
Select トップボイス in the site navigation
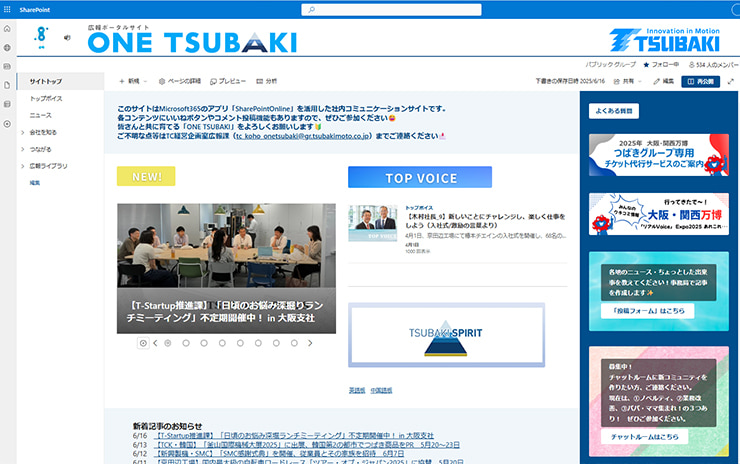[x=46, y=99]
